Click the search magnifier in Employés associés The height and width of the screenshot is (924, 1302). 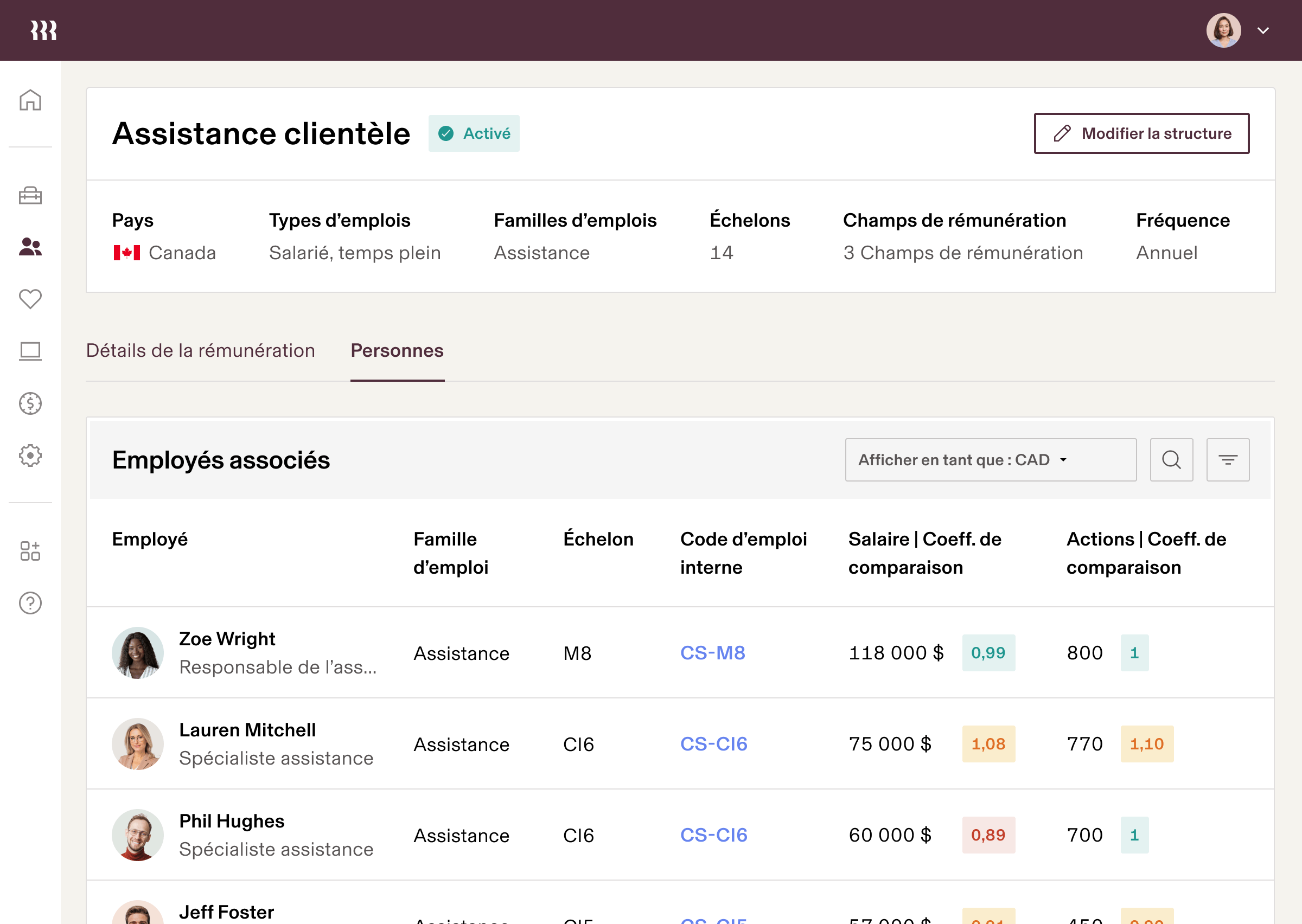tap(1171, 460)
